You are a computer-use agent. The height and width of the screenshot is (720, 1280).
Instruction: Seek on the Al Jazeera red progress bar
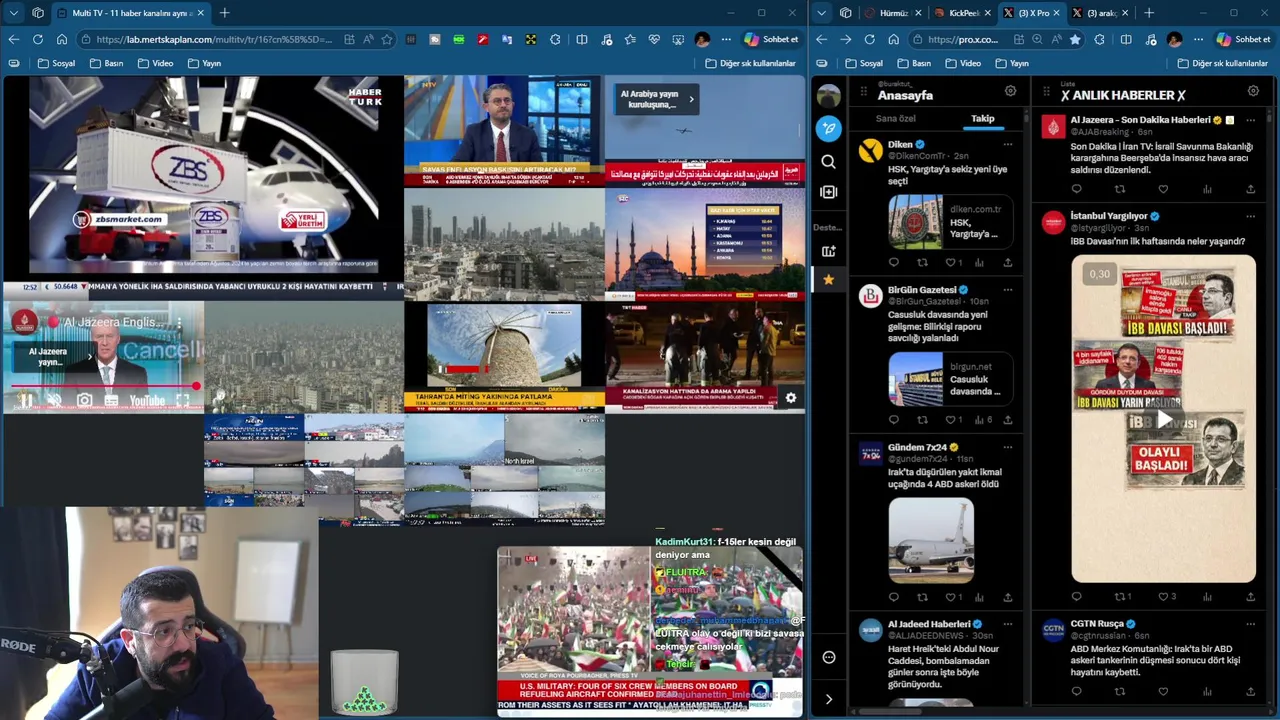[104, 386]
